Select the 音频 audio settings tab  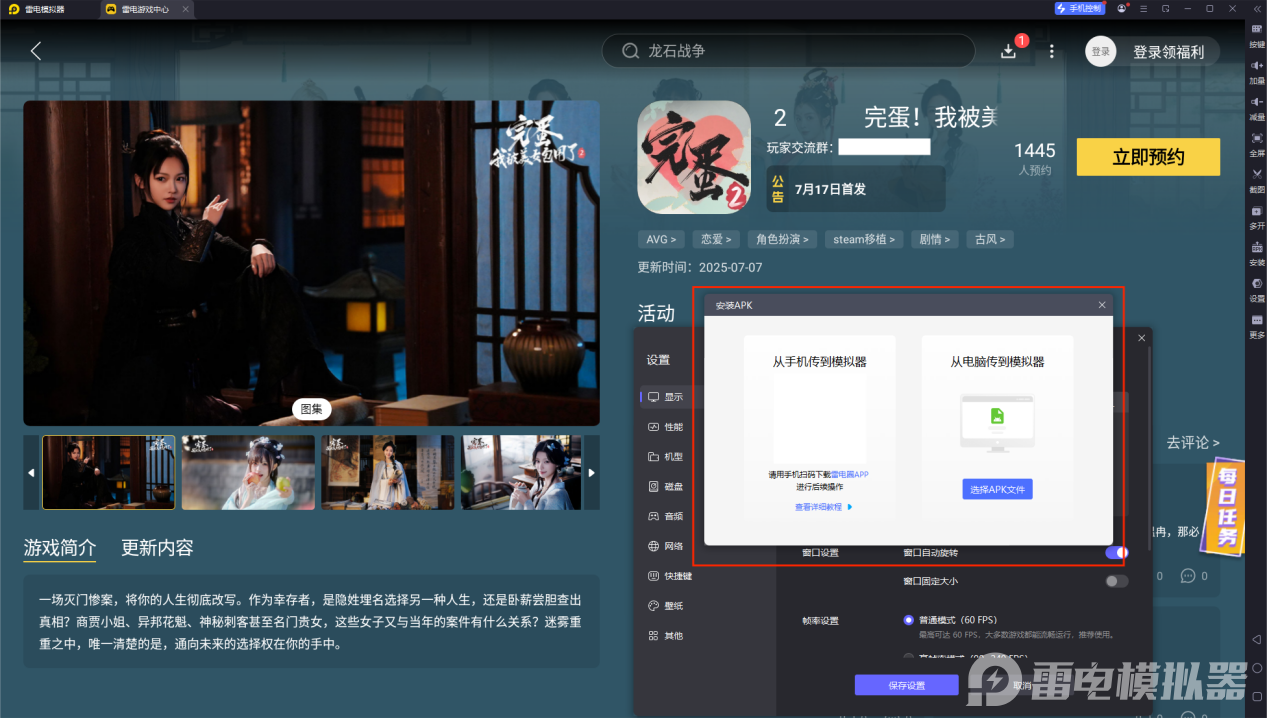coord(666,517)
